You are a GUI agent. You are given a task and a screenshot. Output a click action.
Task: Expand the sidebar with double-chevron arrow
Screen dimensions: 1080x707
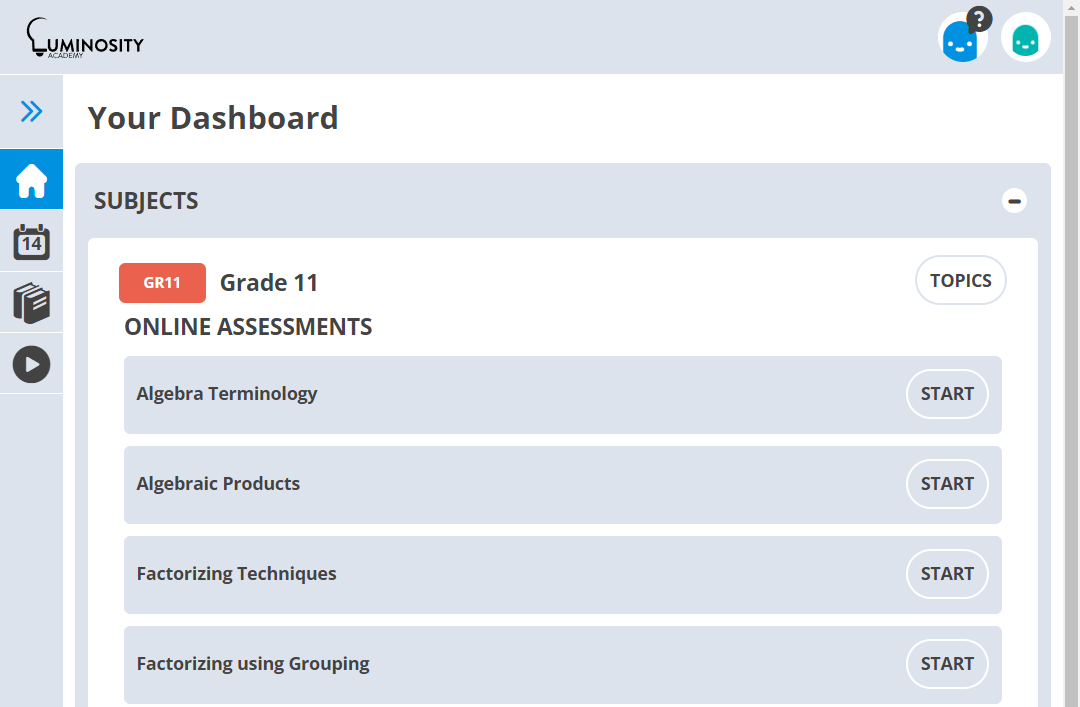(31, 111)
